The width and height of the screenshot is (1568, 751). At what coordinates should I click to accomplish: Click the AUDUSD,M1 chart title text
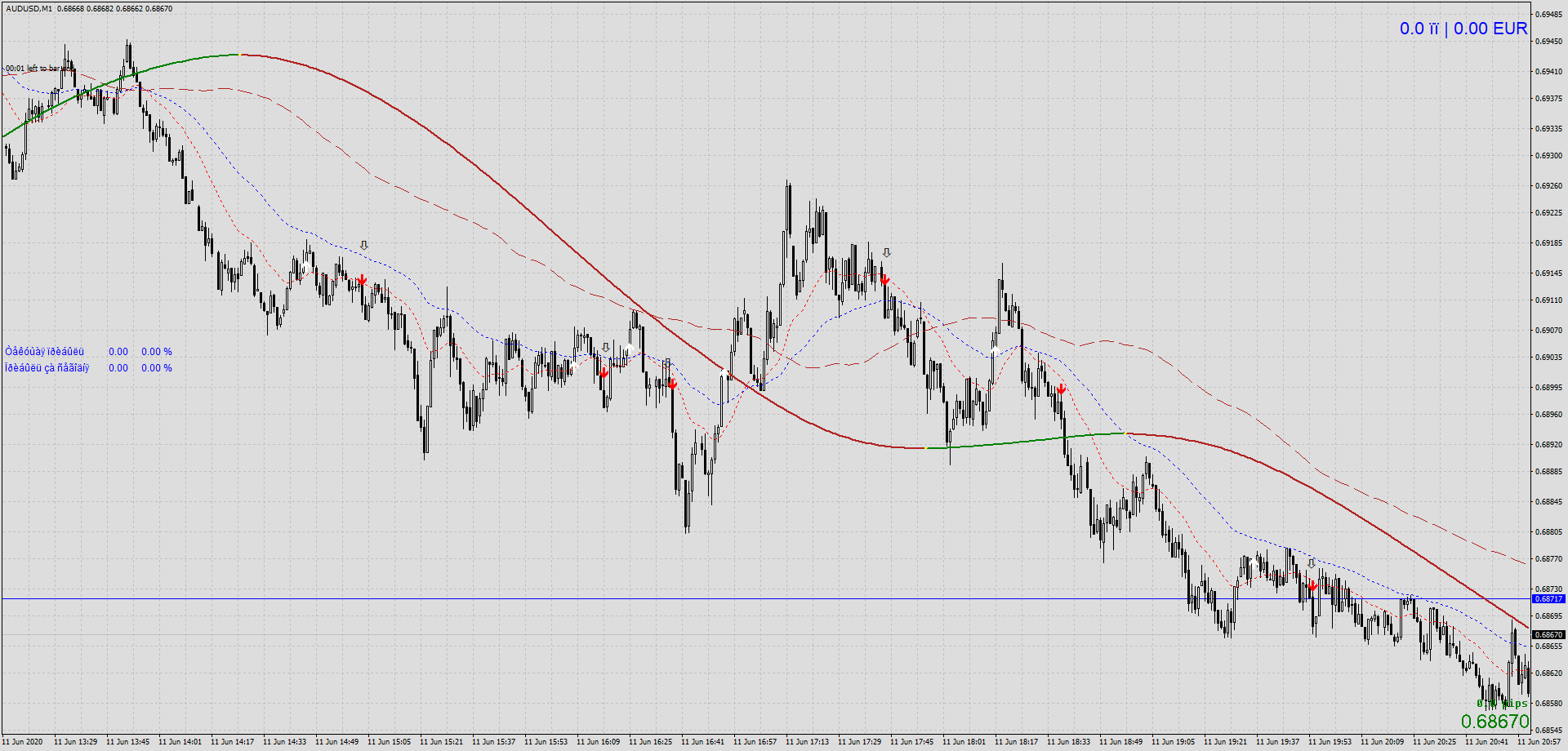[29, 9]
